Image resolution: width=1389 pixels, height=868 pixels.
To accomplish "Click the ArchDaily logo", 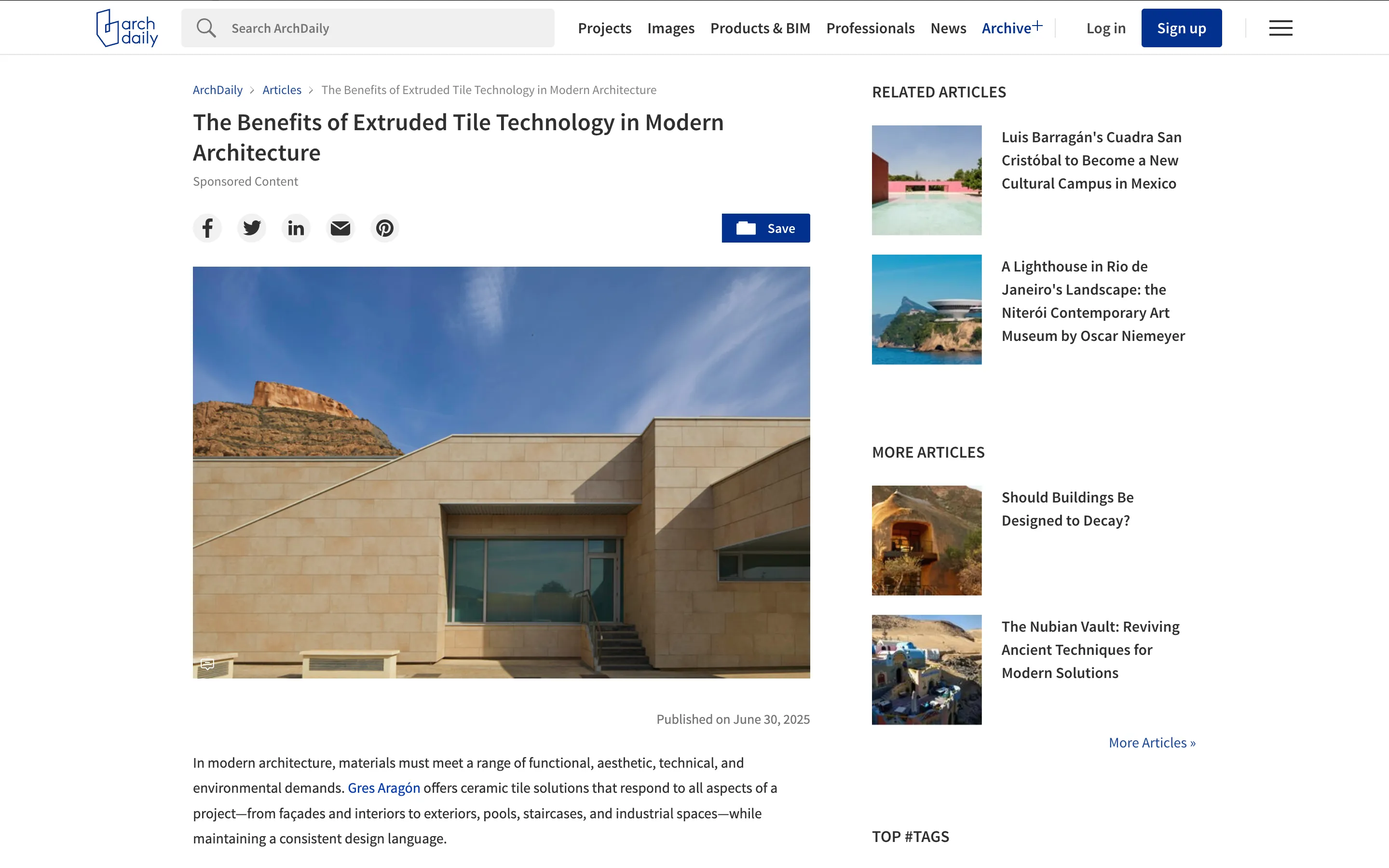I will click(x=127, y=28).
